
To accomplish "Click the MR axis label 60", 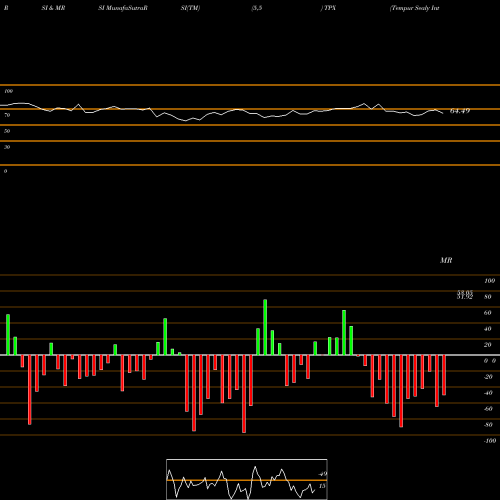I will pyautogui.click(x=487, y=313).
